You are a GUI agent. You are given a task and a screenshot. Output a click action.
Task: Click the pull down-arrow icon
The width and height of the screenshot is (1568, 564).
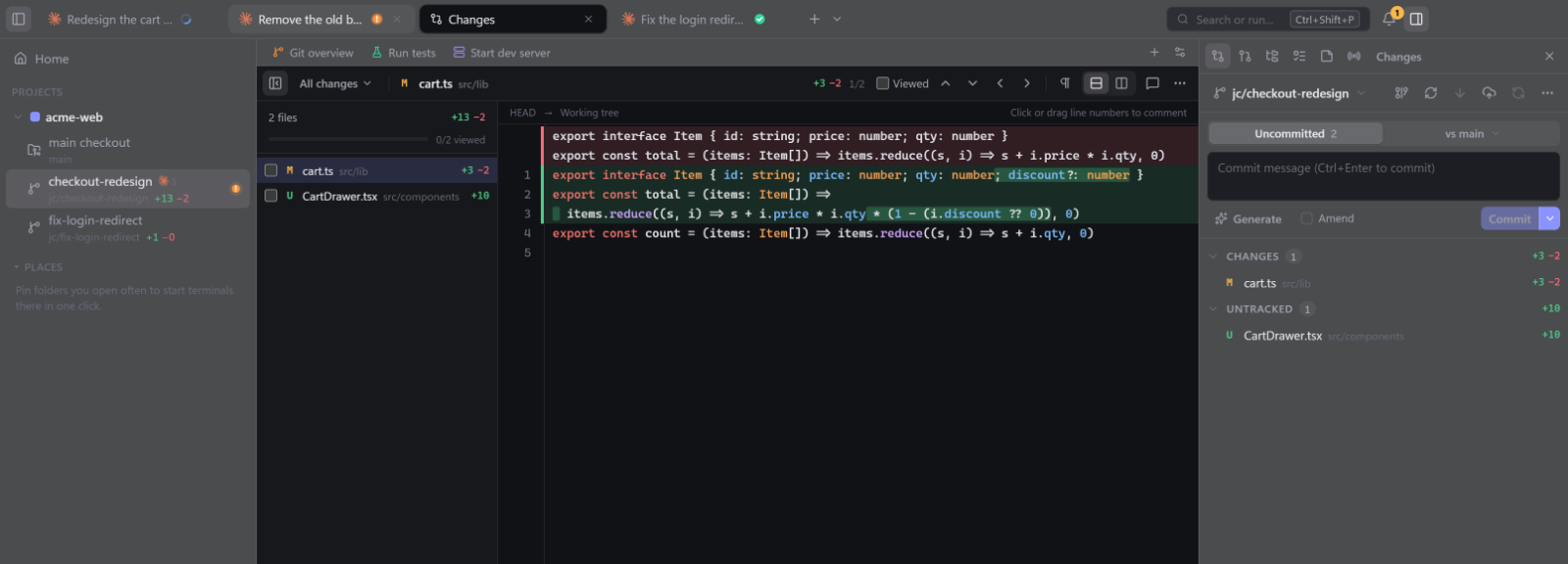click(1459, 93)
